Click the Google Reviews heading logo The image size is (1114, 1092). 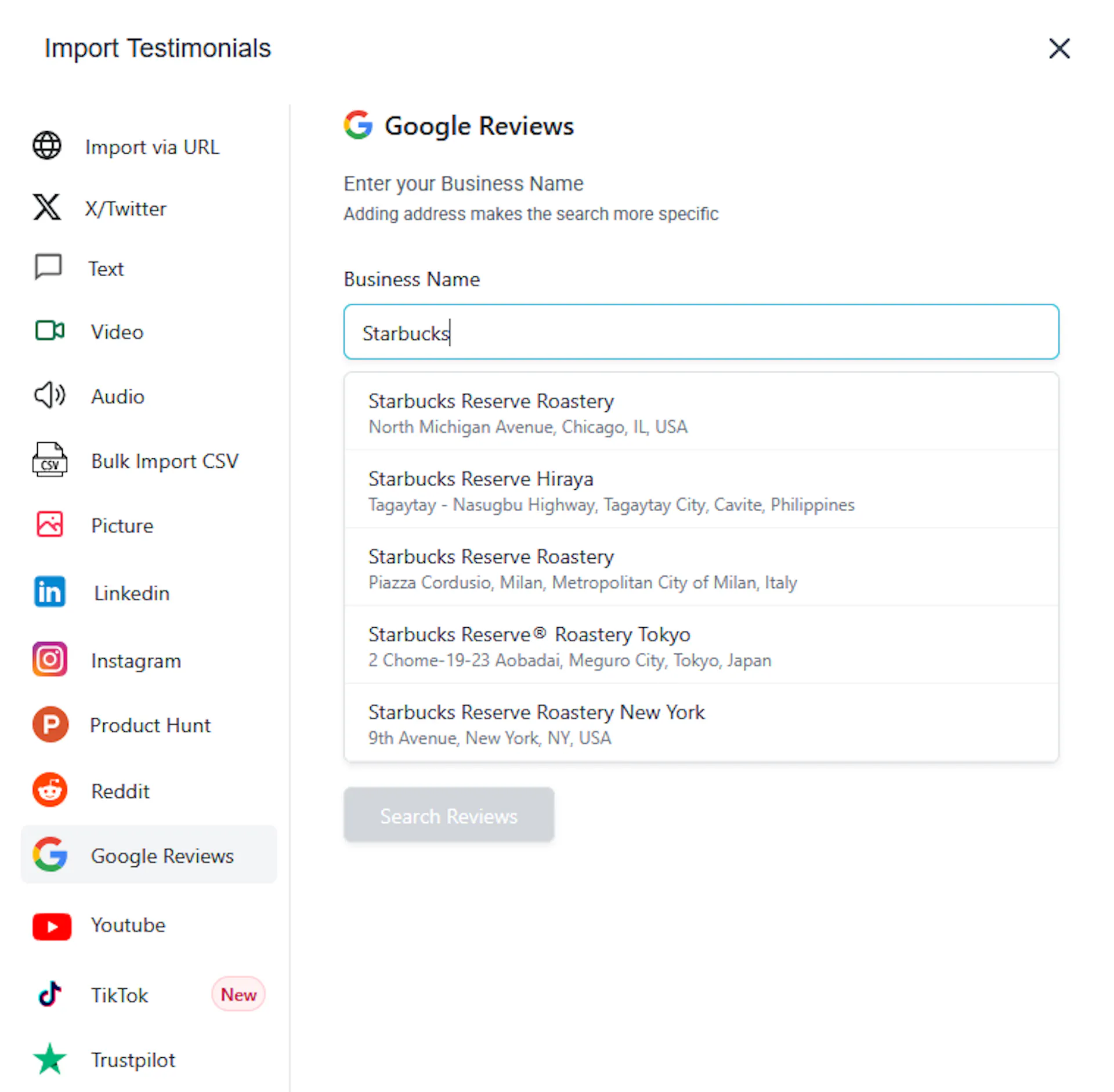coord(358,125)
